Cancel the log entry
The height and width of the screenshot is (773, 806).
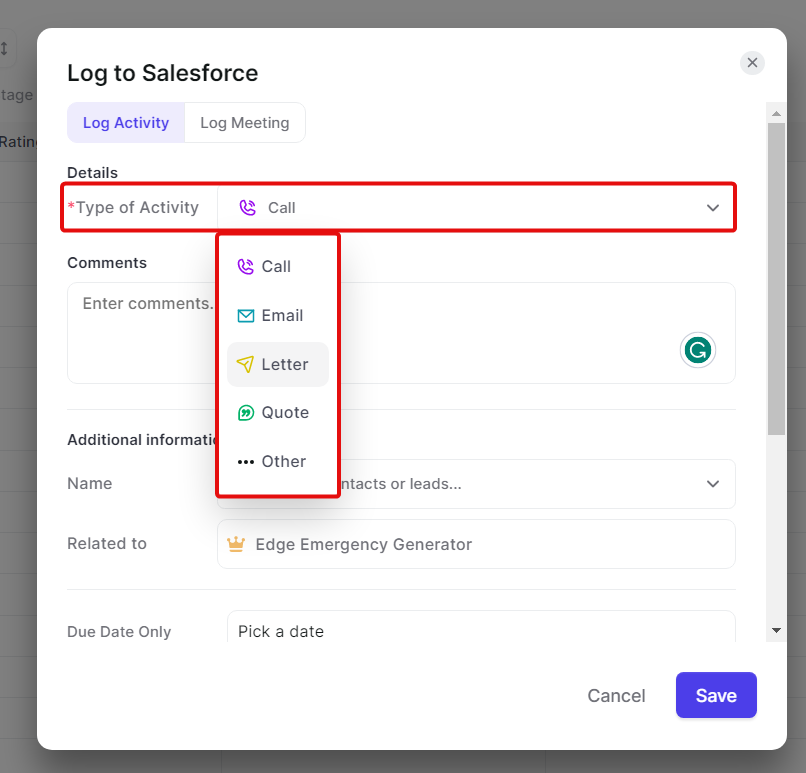[x=616, y=695]
